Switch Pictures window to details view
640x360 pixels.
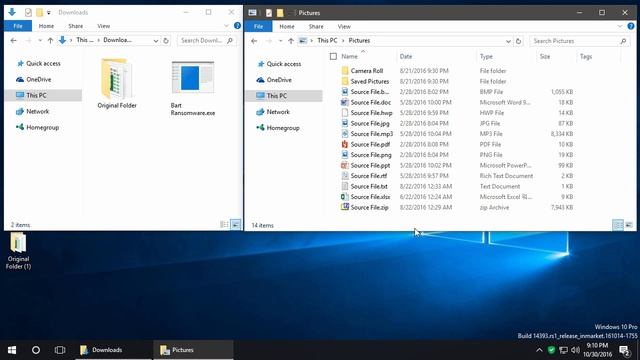[618, 225]
